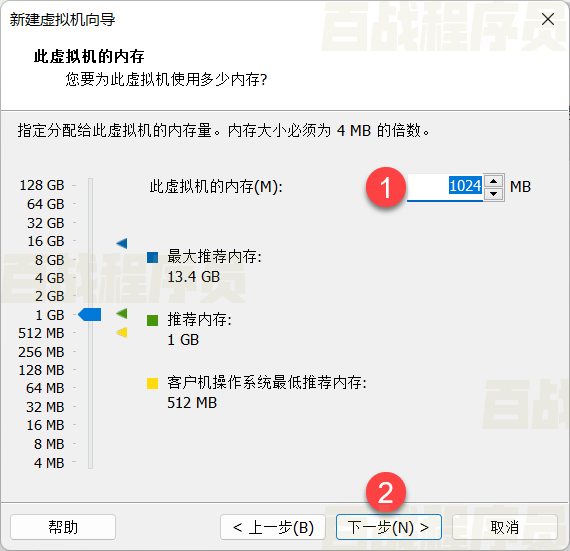Click the 512 MB scale label on slider
Screen dimensions: 570x551
point(41,333)
